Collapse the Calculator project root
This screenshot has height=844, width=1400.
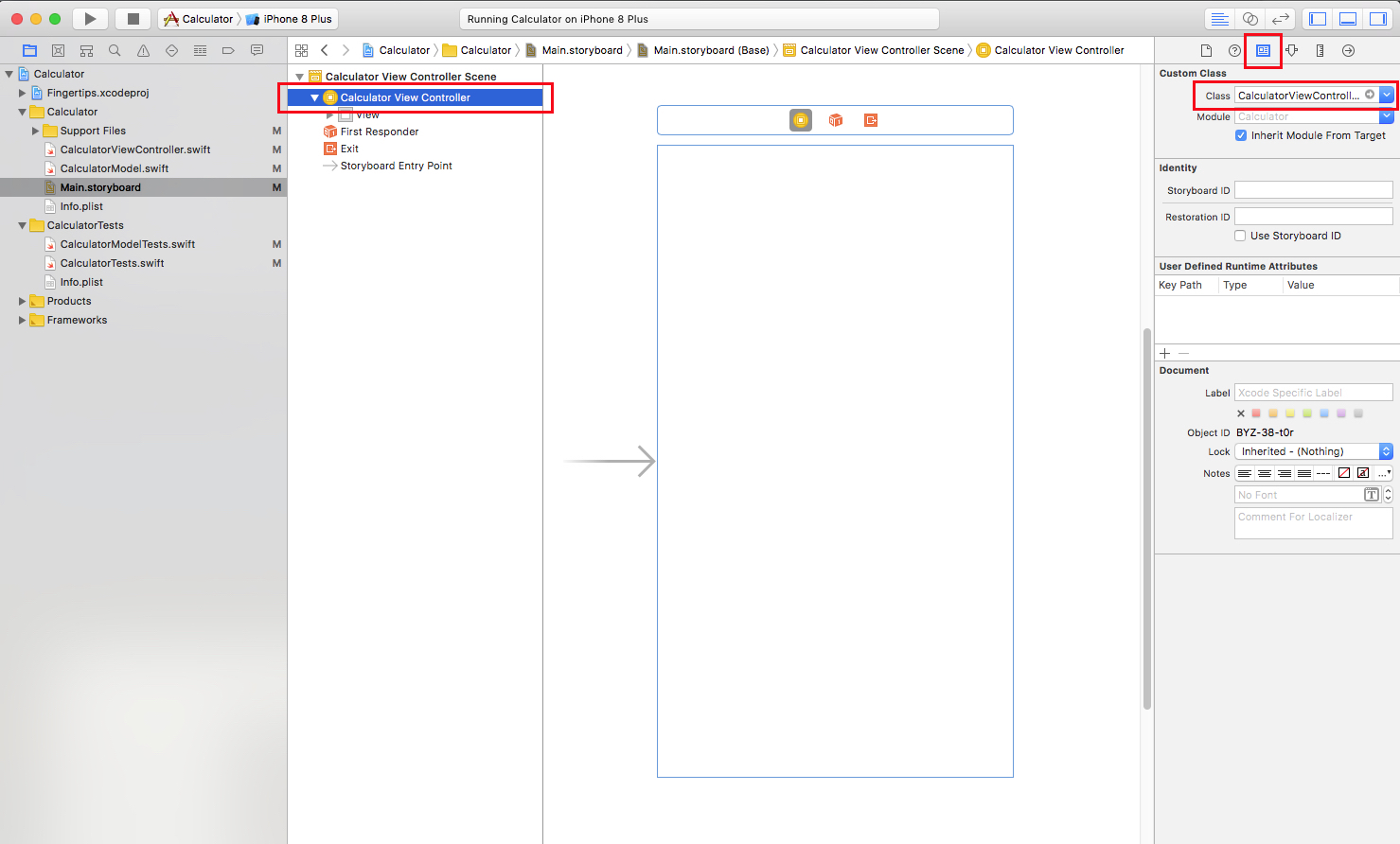[x=9, y=74]
